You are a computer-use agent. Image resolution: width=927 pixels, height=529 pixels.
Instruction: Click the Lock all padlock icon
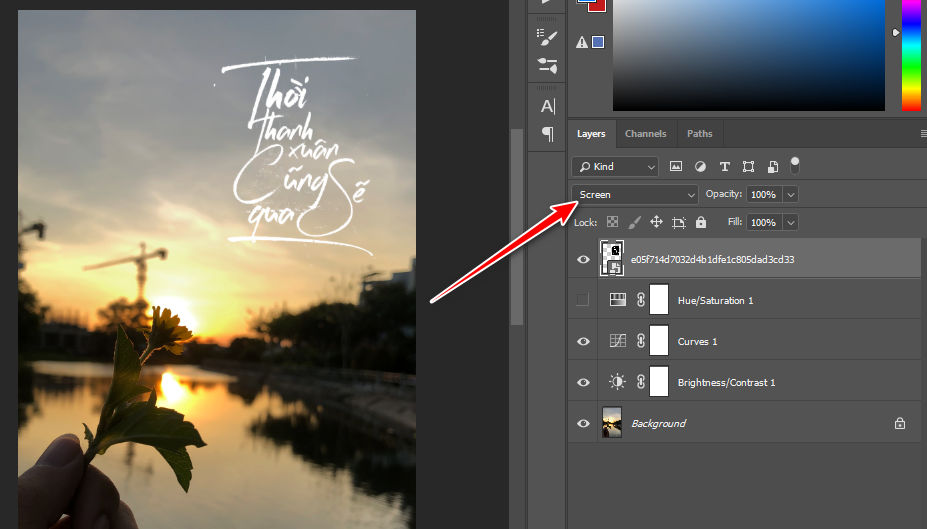point(701,222)
